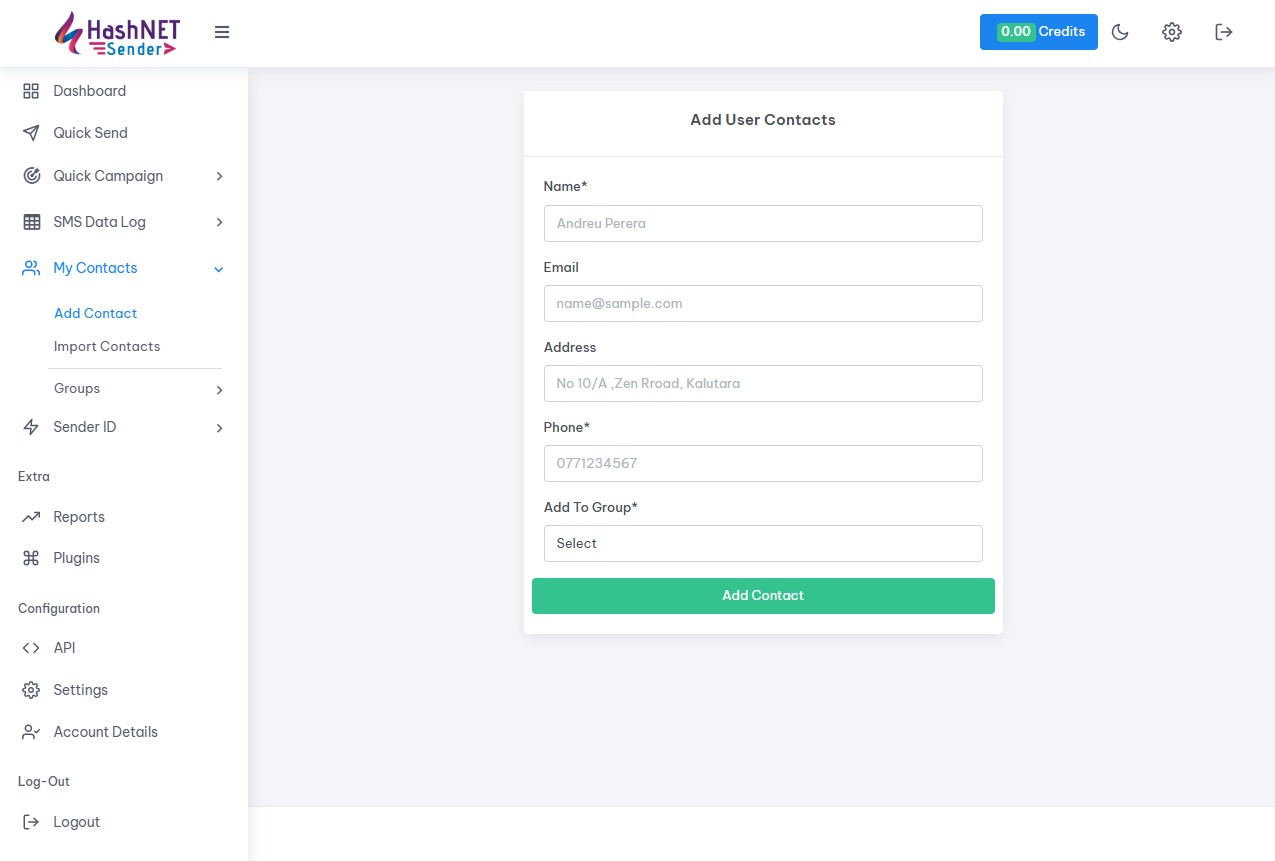This screenshot has height=861, width=1275.
Task: Open the Add To Group dropdown
Action: click(x=762, y=543)
